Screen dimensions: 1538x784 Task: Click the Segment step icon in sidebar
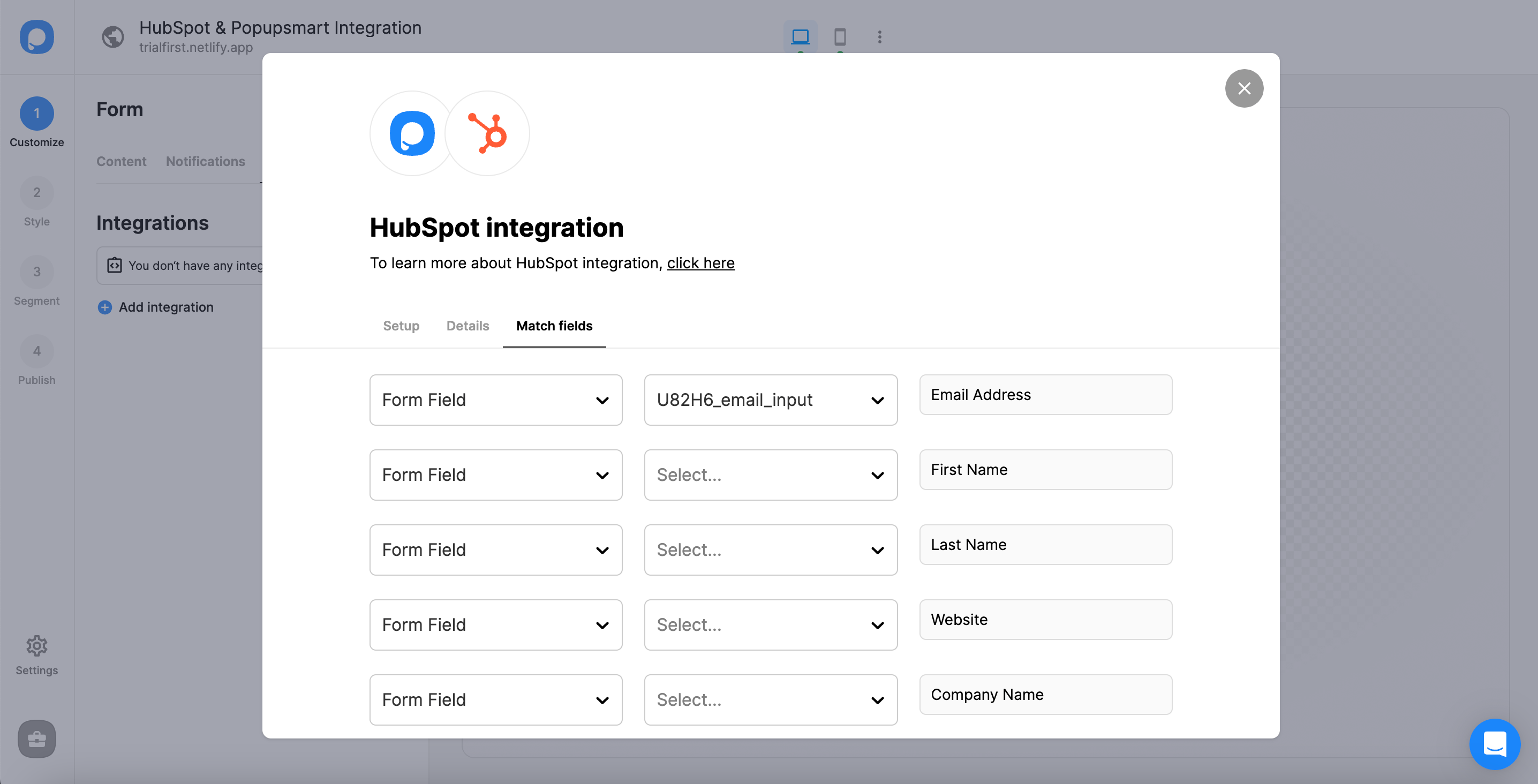[36, 272]
